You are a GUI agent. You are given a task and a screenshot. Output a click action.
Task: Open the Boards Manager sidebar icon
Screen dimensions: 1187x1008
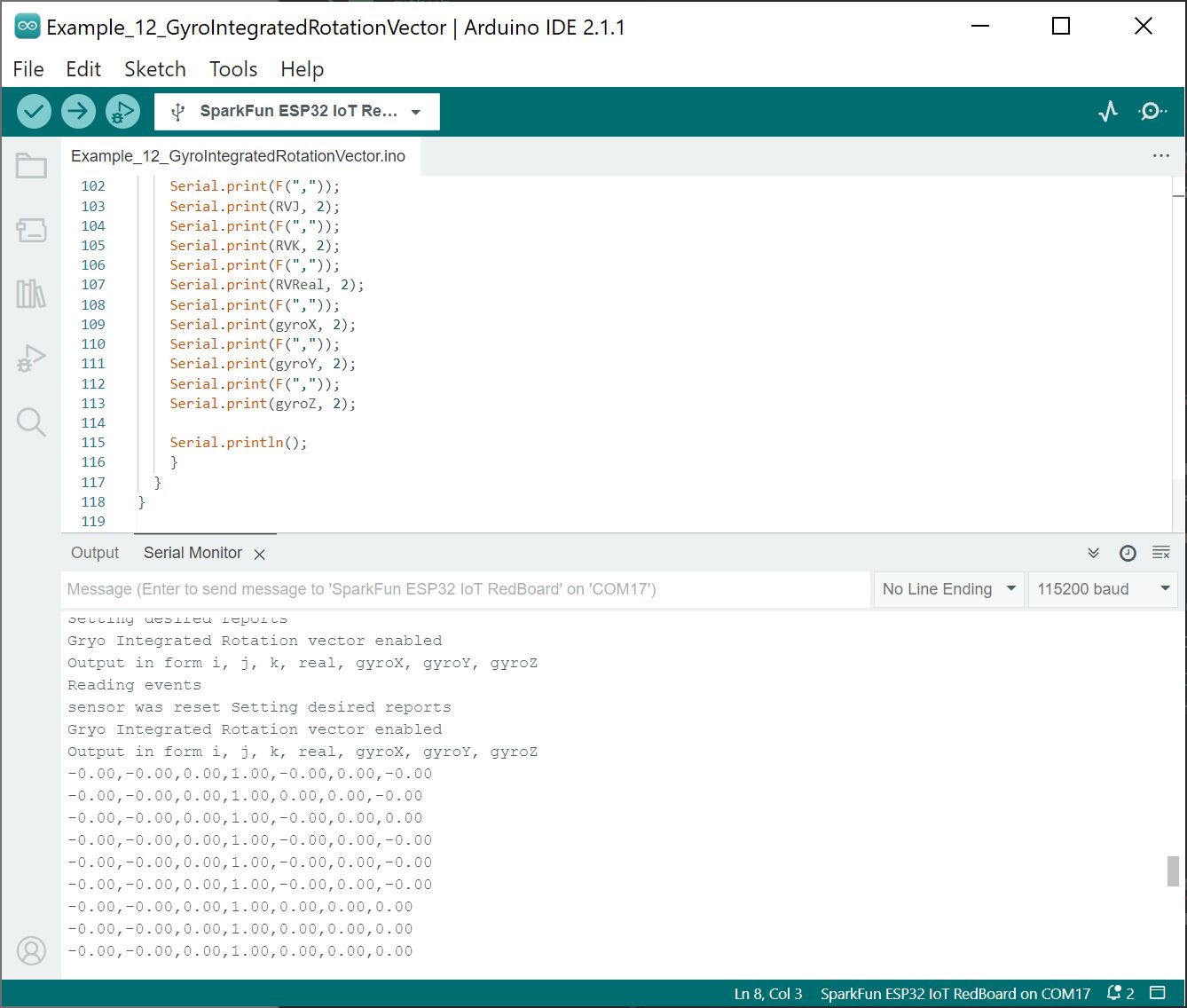(31, 230)
